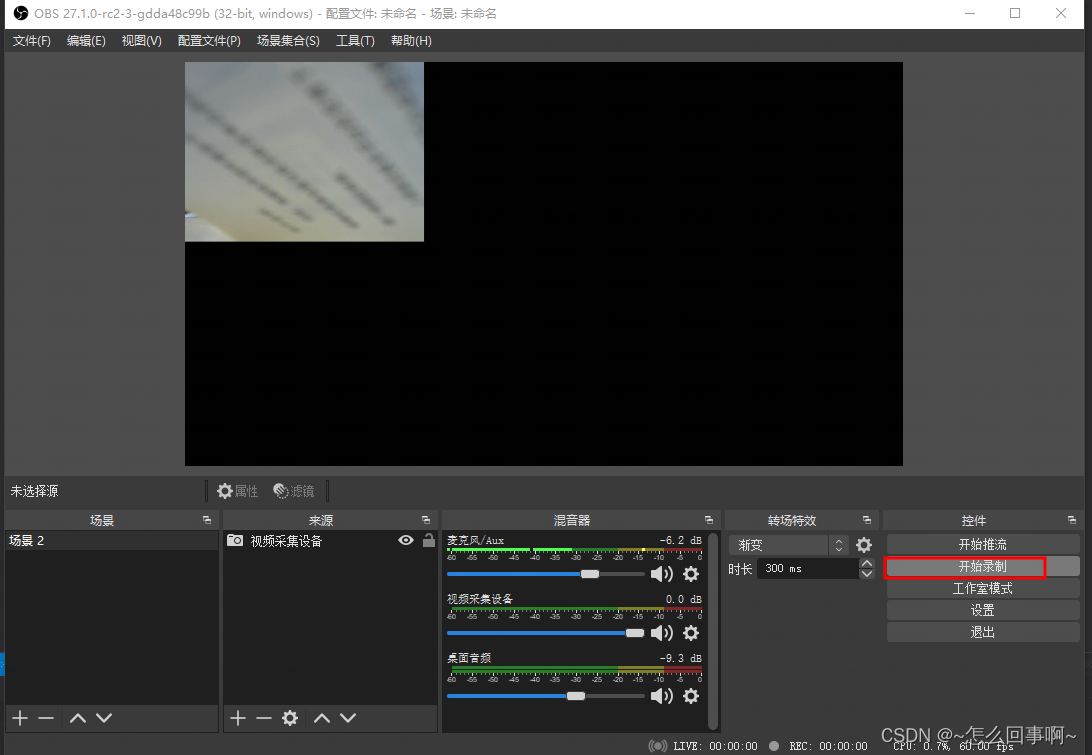
Task: Open transition properties gear icon
Action: click(864, 545)
